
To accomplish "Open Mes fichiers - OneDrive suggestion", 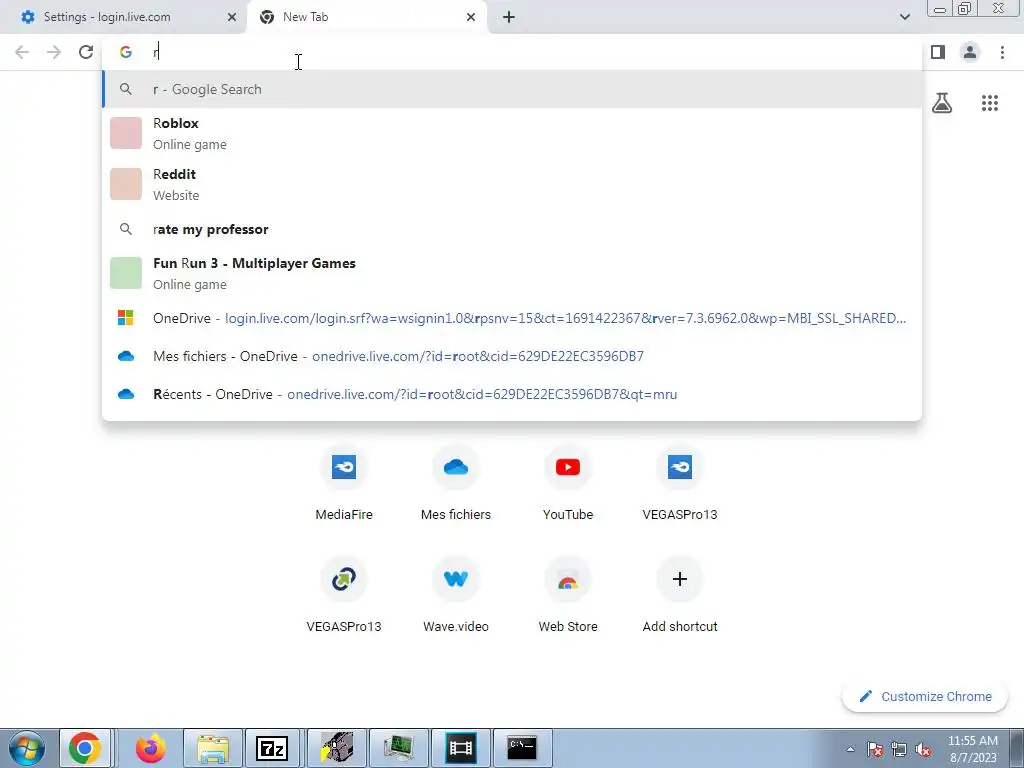I will pos(512,356).
